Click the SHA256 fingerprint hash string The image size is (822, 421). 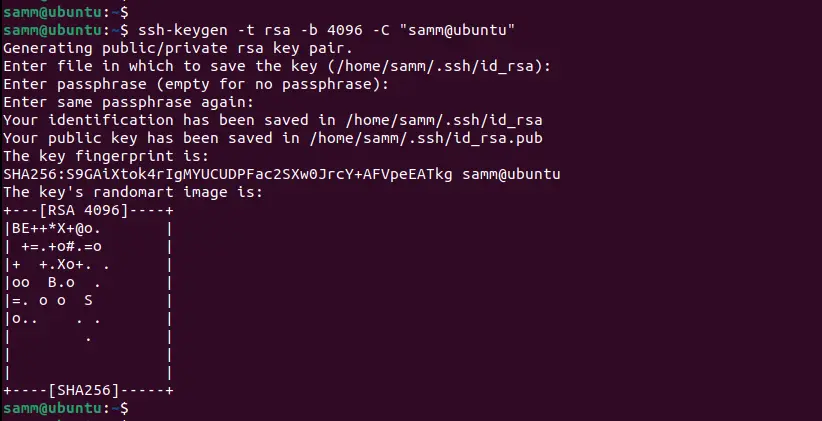point(228,174)
